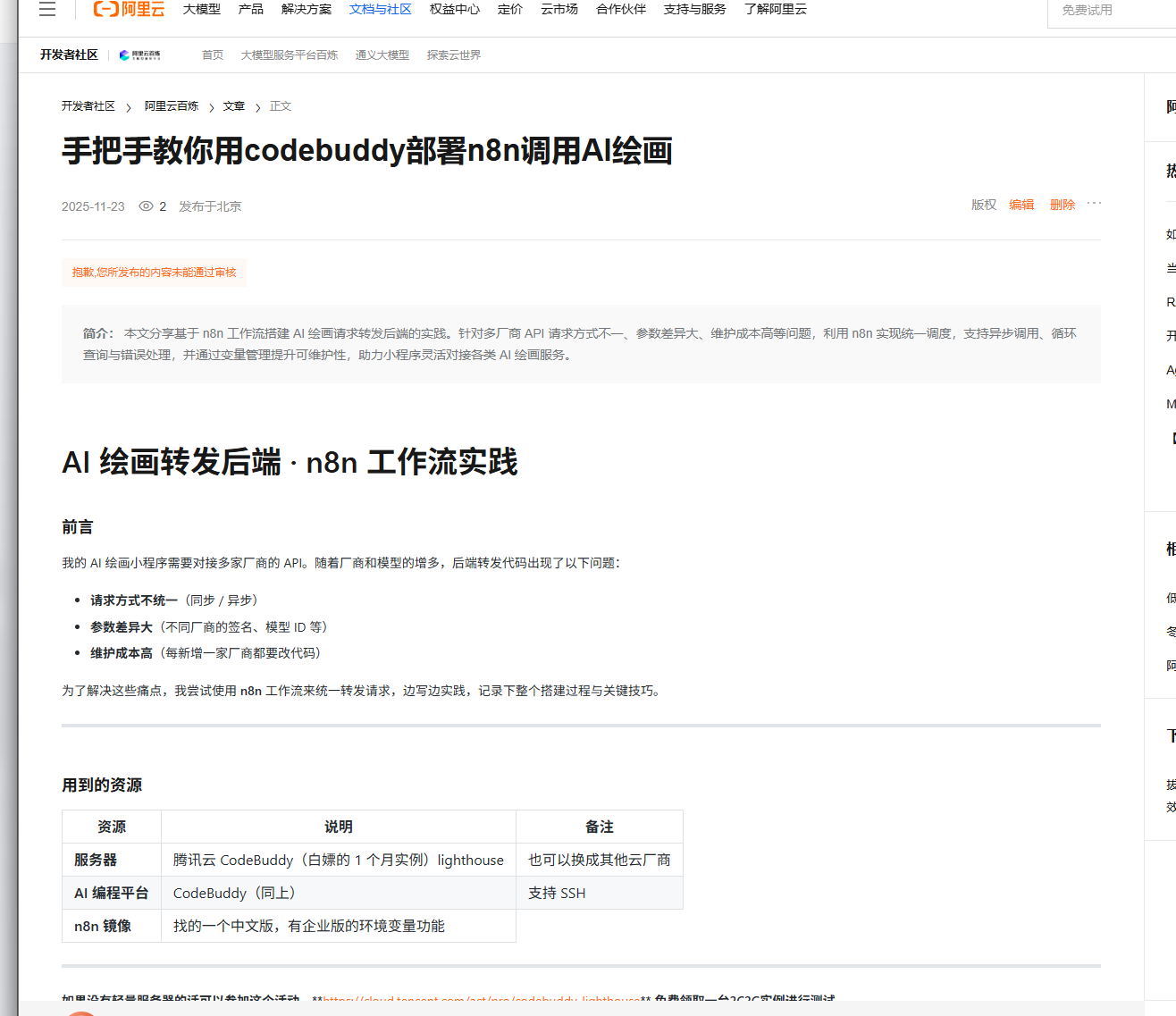The height and width of the screenshot is (1016, 1176).
Task: Open 支持与服务 in top navigation
Action: click(695, 10)
